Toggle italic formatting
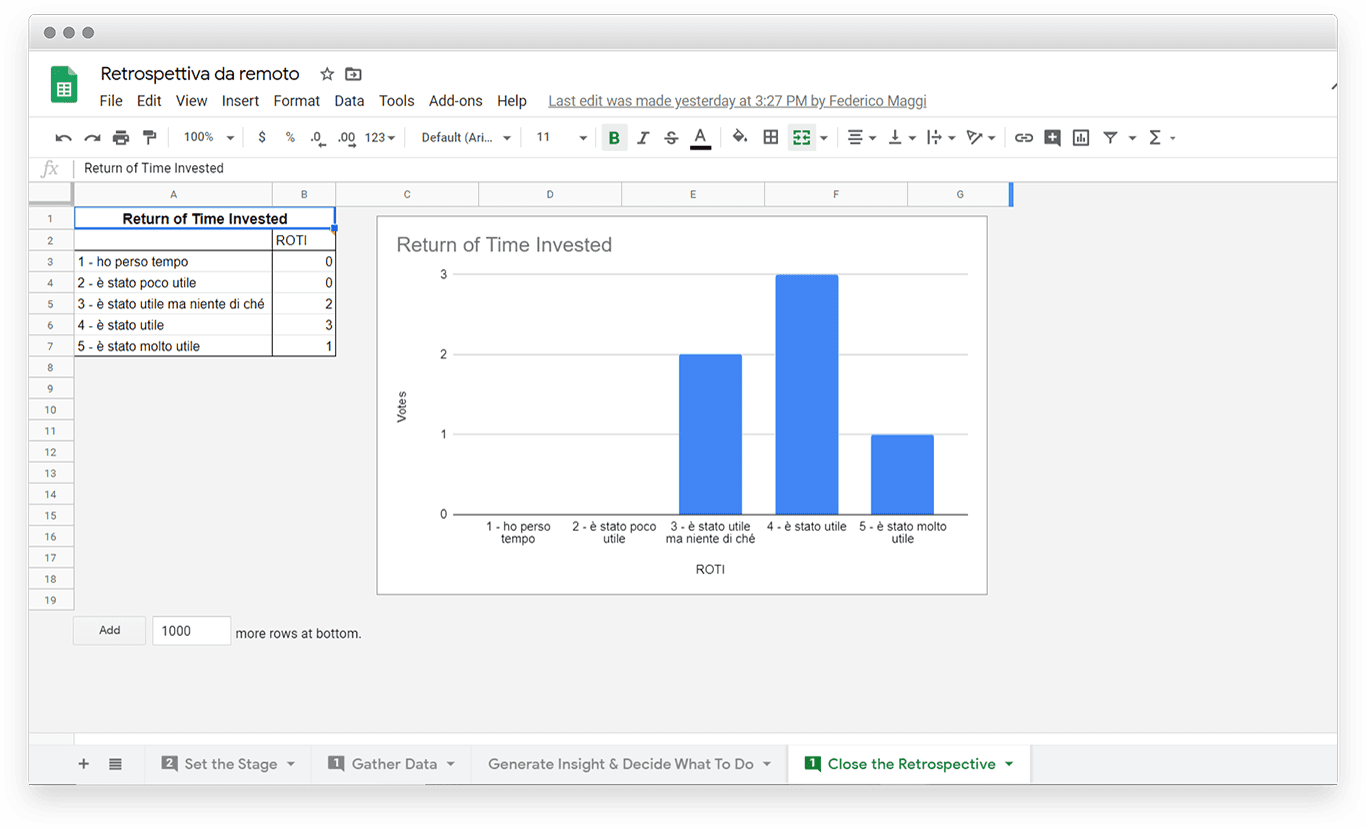1366x828 pixels. pyautogui.click(x=643, y=138)
